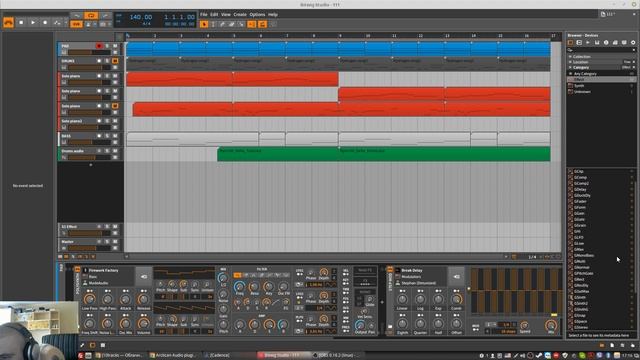Click the play position display 1.1.1.00
This screenshot has height=360, width=640.
tap(179, 17)
